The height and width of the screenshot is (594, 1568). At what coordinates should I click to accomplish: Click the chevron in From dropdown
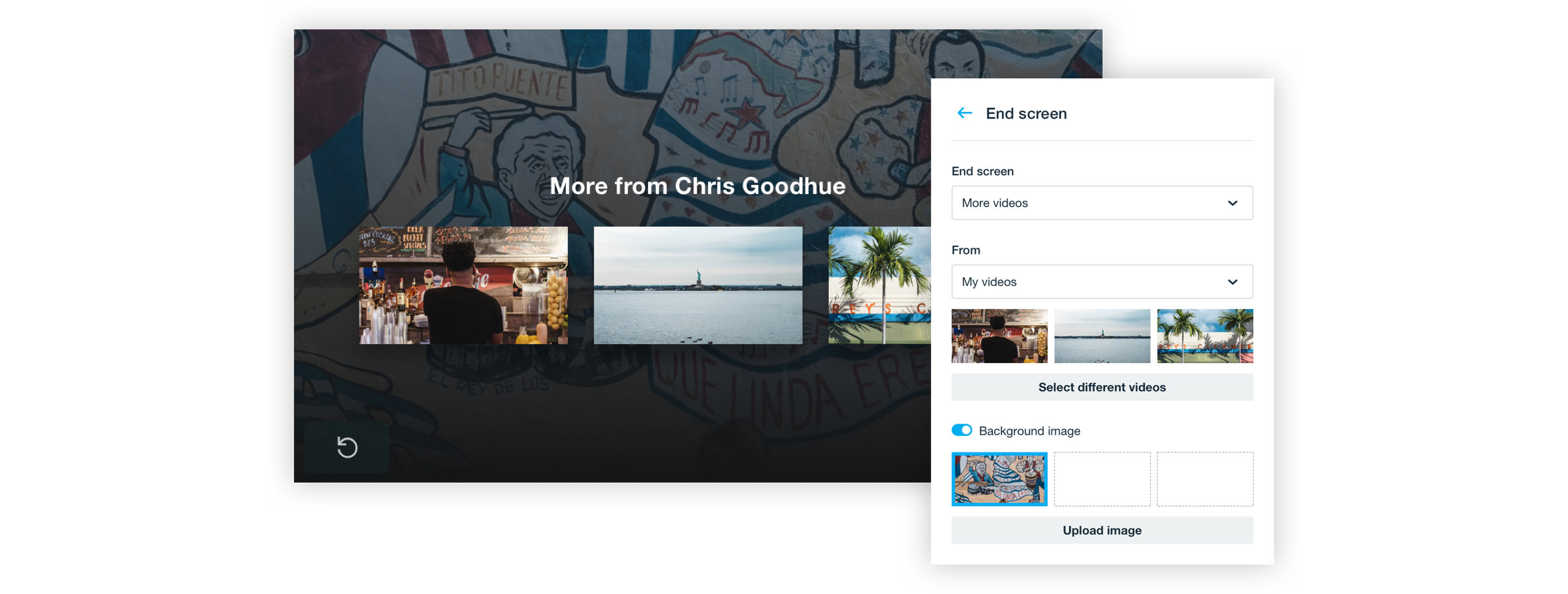point(1232,282)
